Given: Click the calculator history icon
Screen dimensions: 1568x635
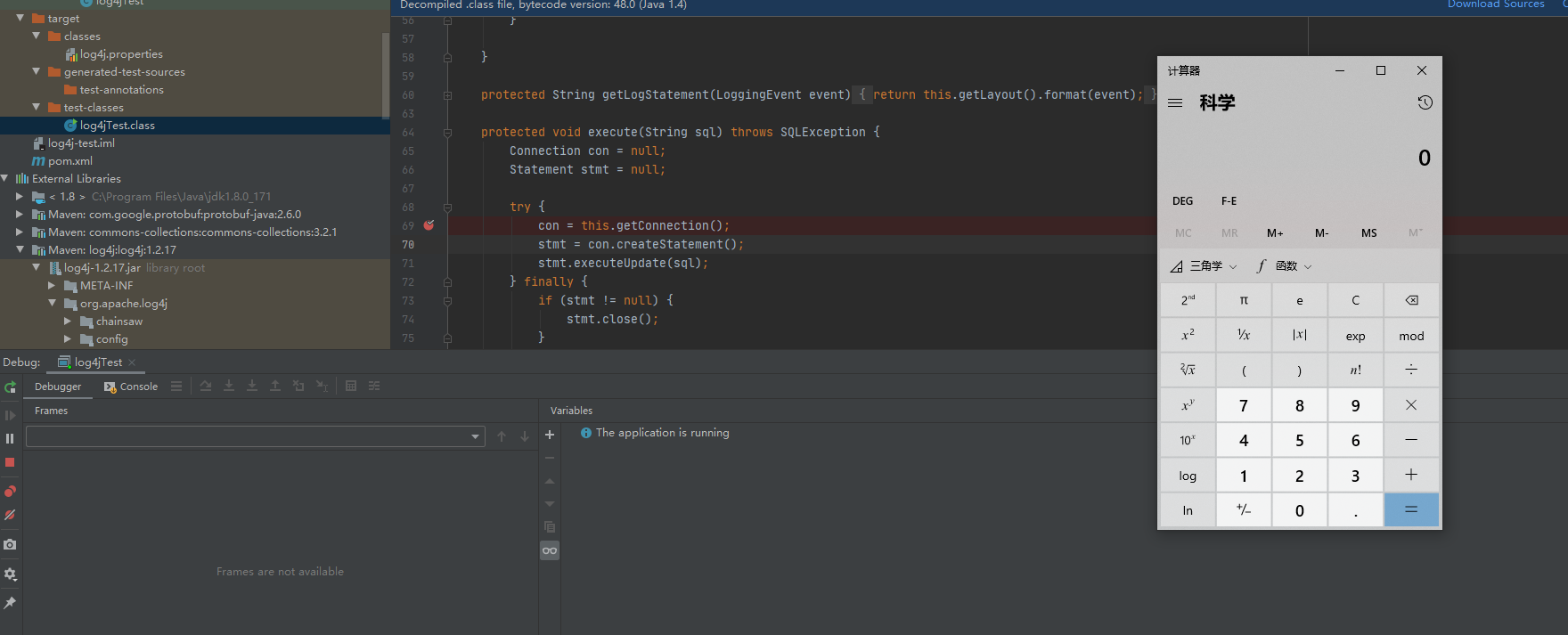Looking at the screenshot, I should coord(1425,102).
